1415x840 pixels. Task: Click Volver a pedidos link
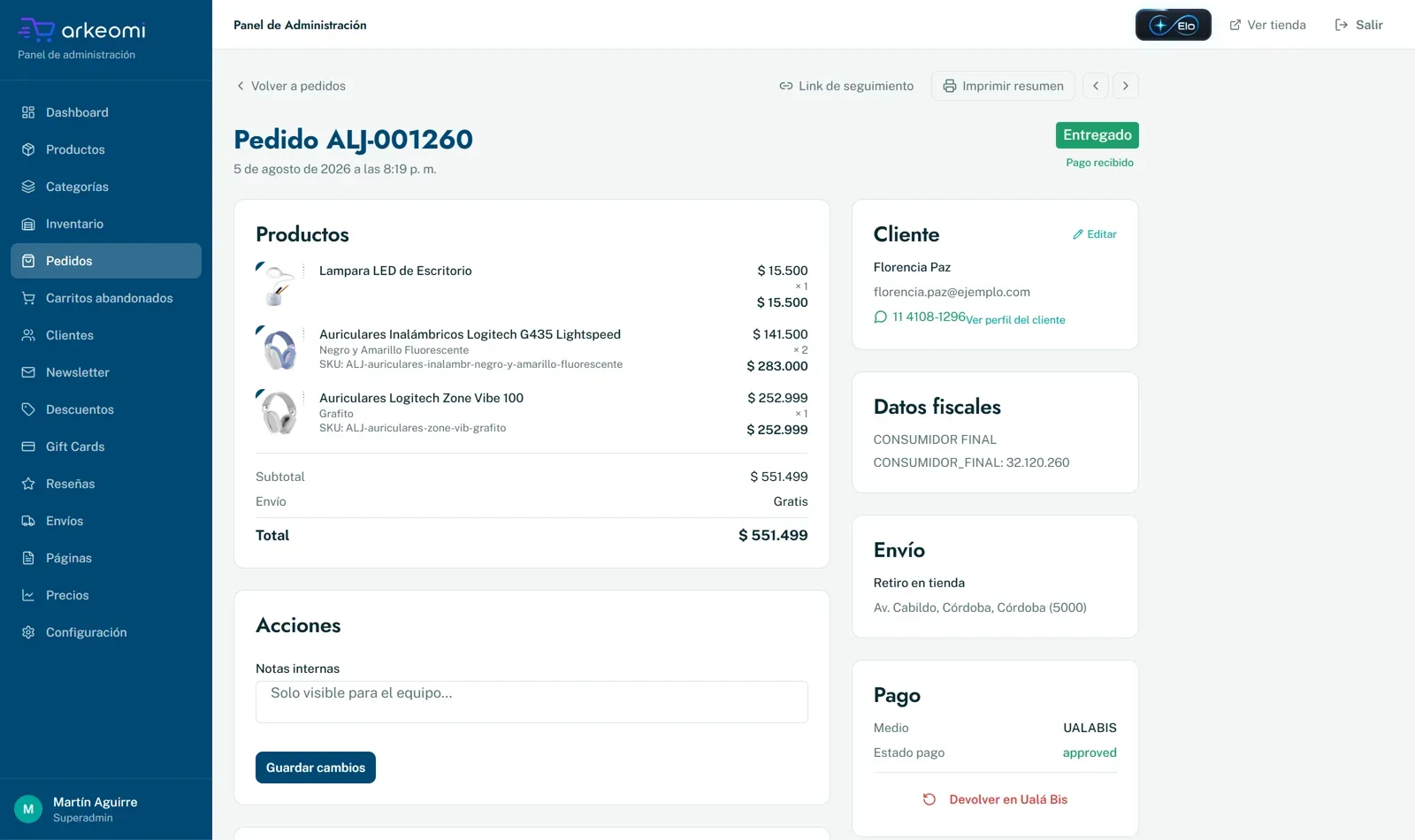tap(290, 86)
